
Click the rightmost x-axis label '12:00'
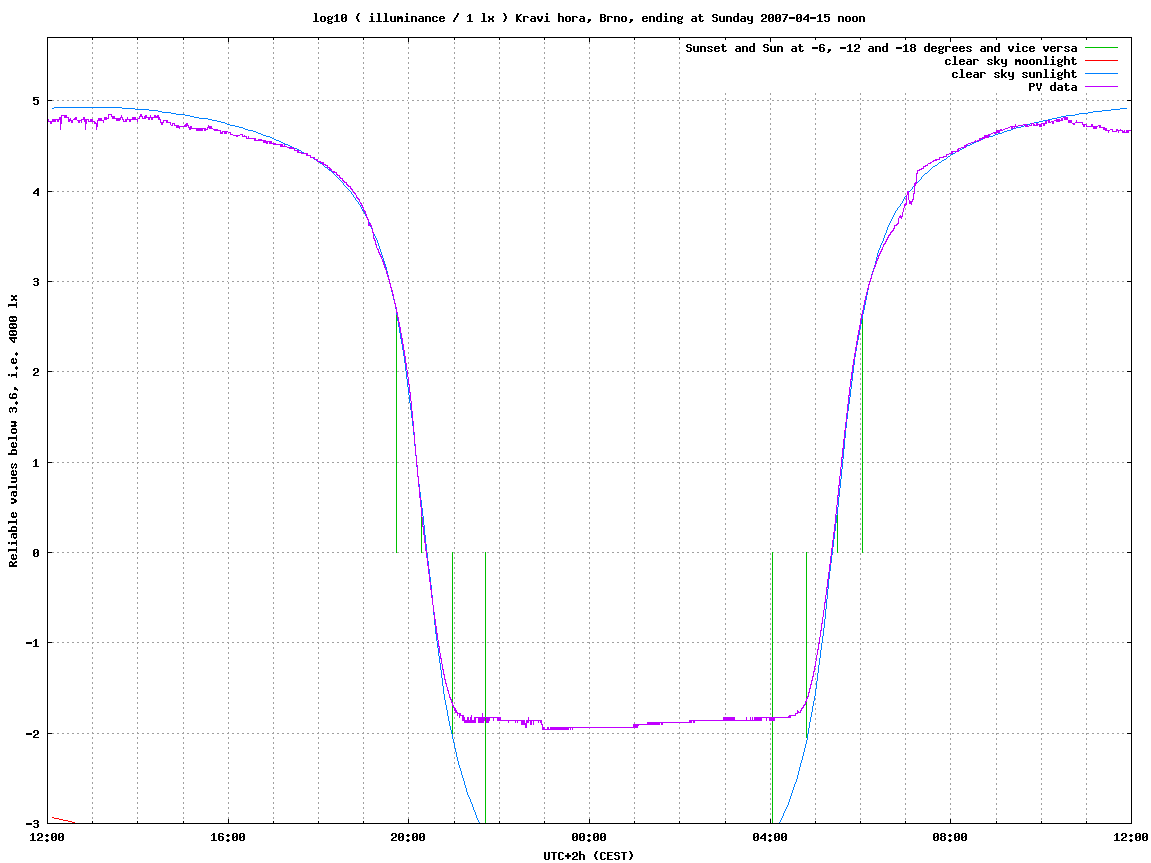pos(1130,837)
